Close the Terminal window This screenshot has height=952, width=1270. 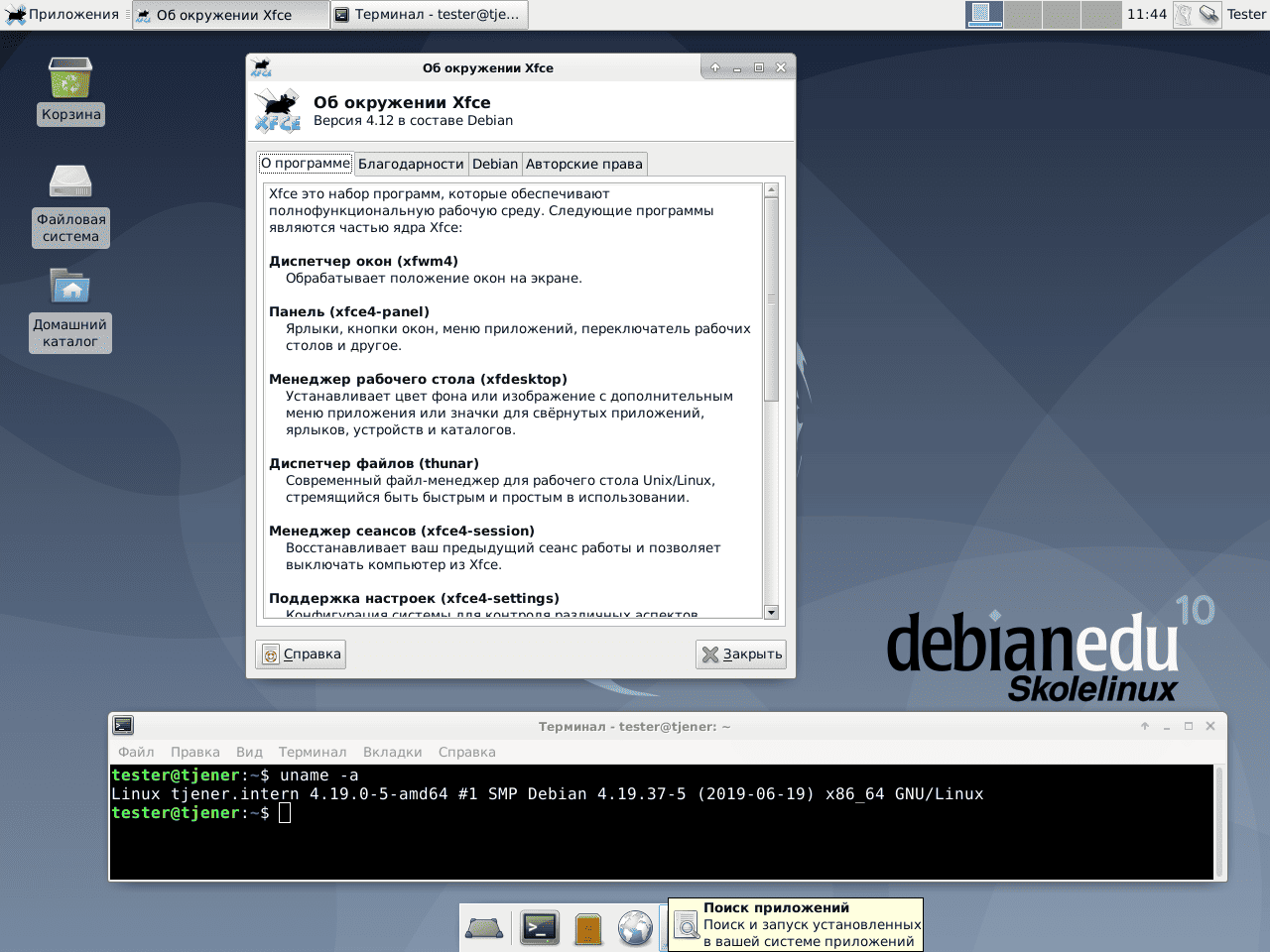(x=1210, y=726)
